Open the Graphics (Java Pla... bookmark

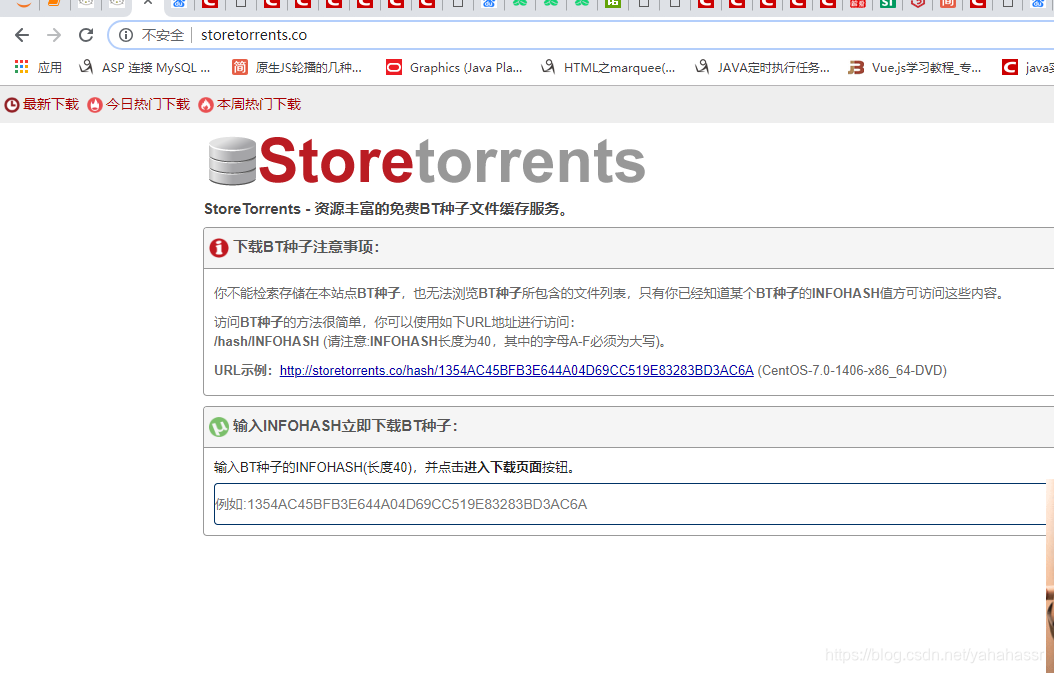[454, 67]
